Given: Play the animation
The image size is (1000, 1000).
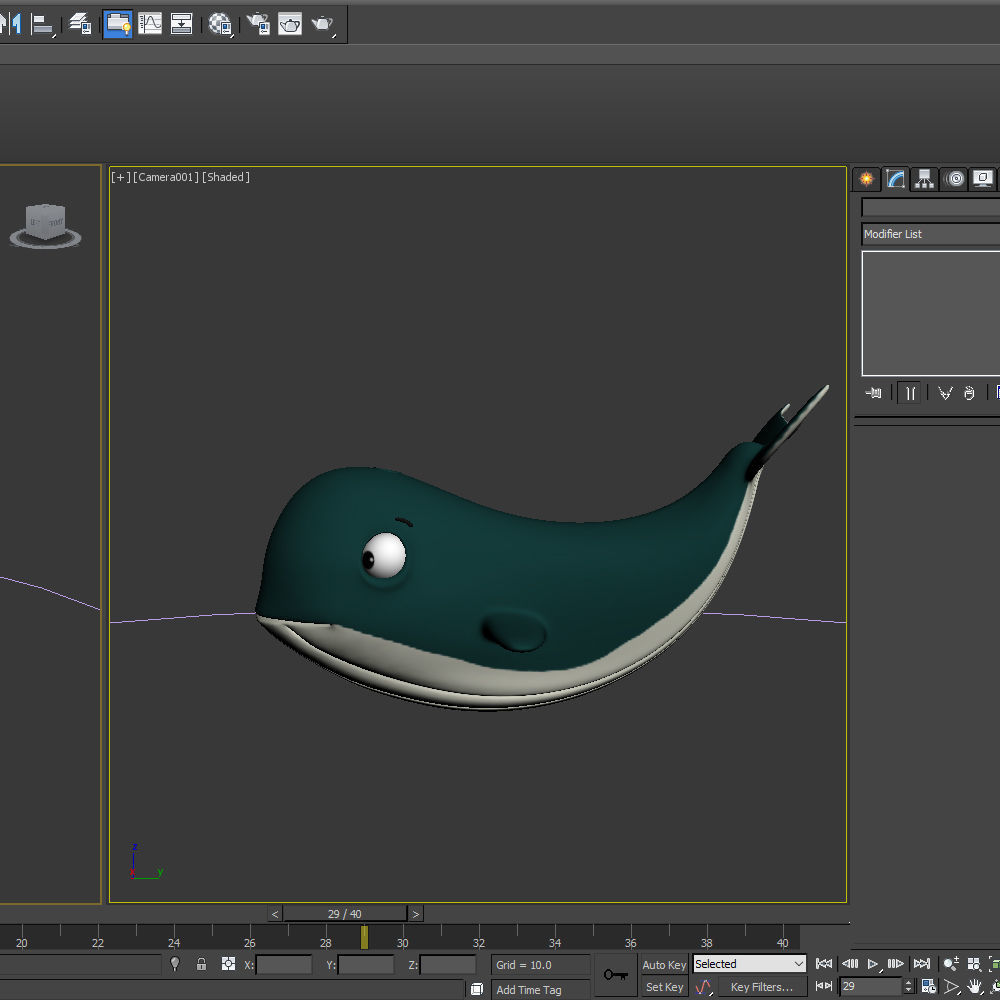Looking at the screenshot, I should click(x=873, y=964).
